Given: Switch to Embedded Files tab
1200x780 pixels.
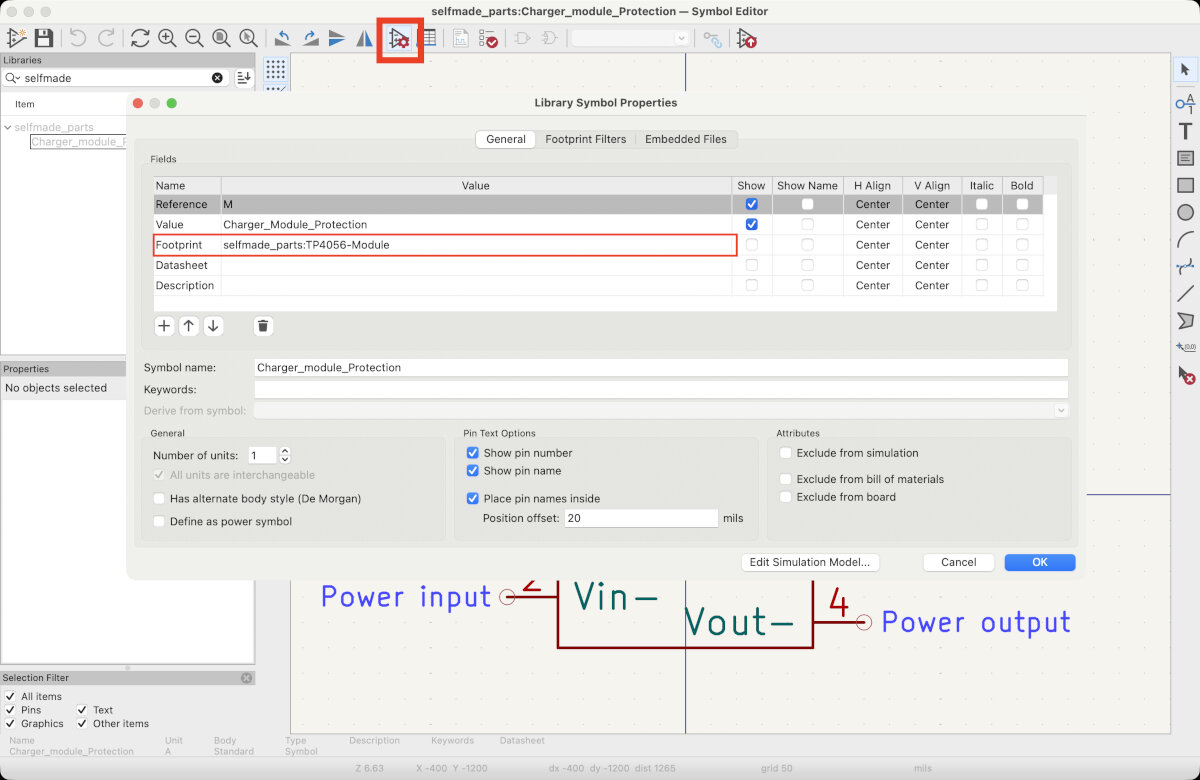Looking at the screenshot, I should coord(686,139).
